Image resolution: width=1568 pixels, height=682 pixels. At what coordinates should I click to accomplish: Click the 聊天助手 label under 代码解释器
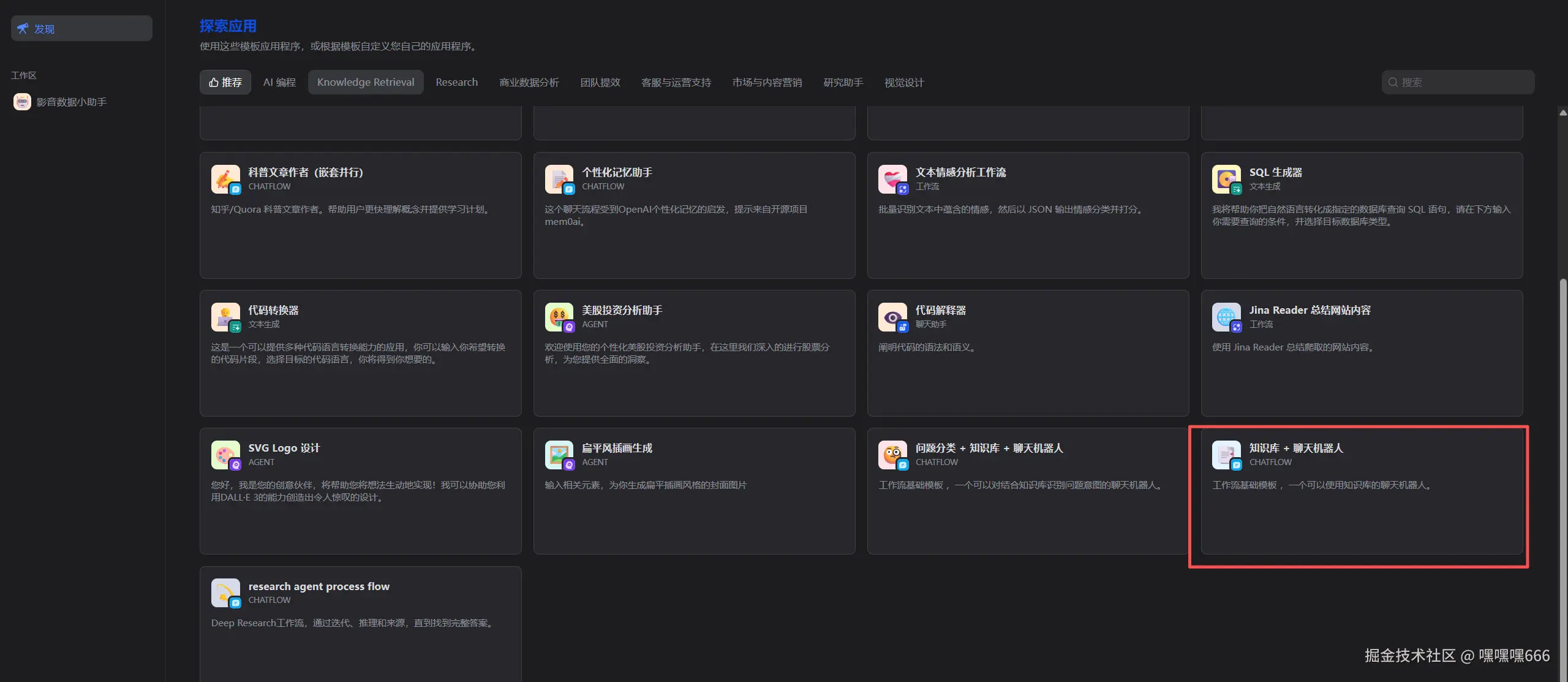[931, 325]
